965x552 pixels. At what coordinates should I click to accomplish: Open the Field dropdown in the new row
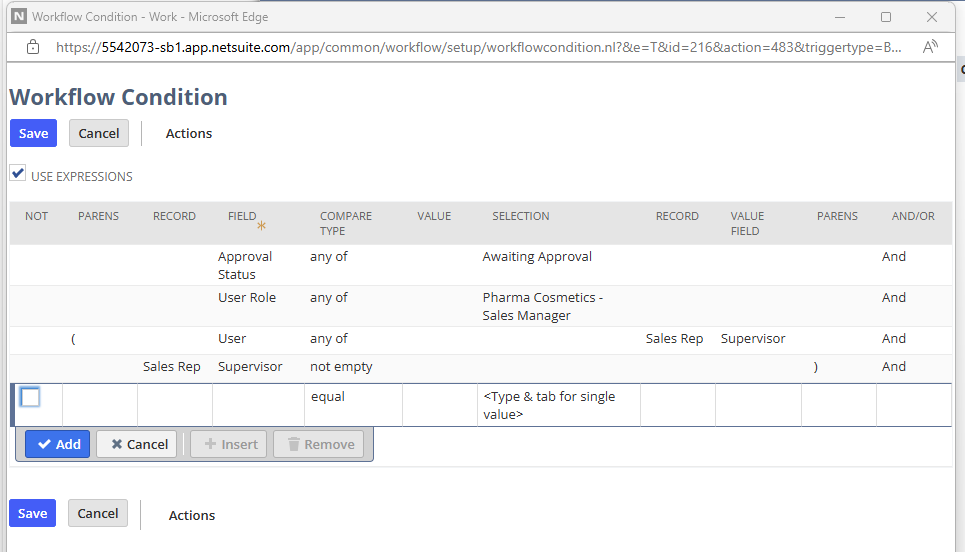point(258,404)
